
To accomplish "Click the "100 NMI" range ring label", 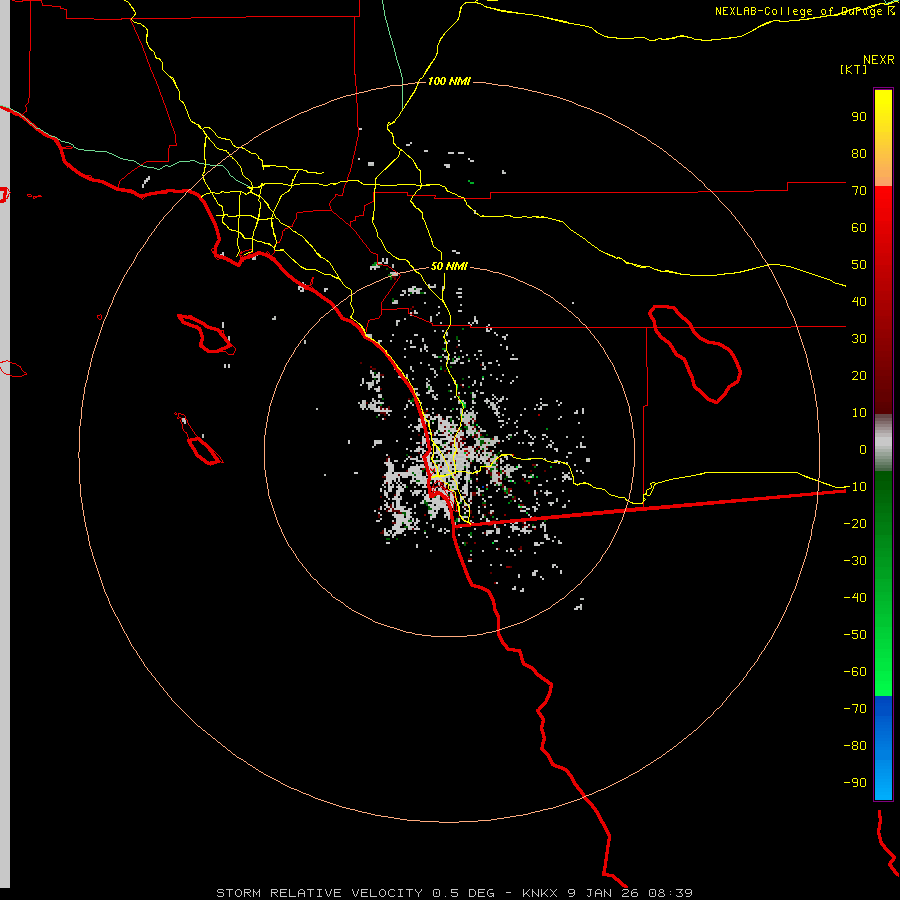I will [x=449, y=82].
